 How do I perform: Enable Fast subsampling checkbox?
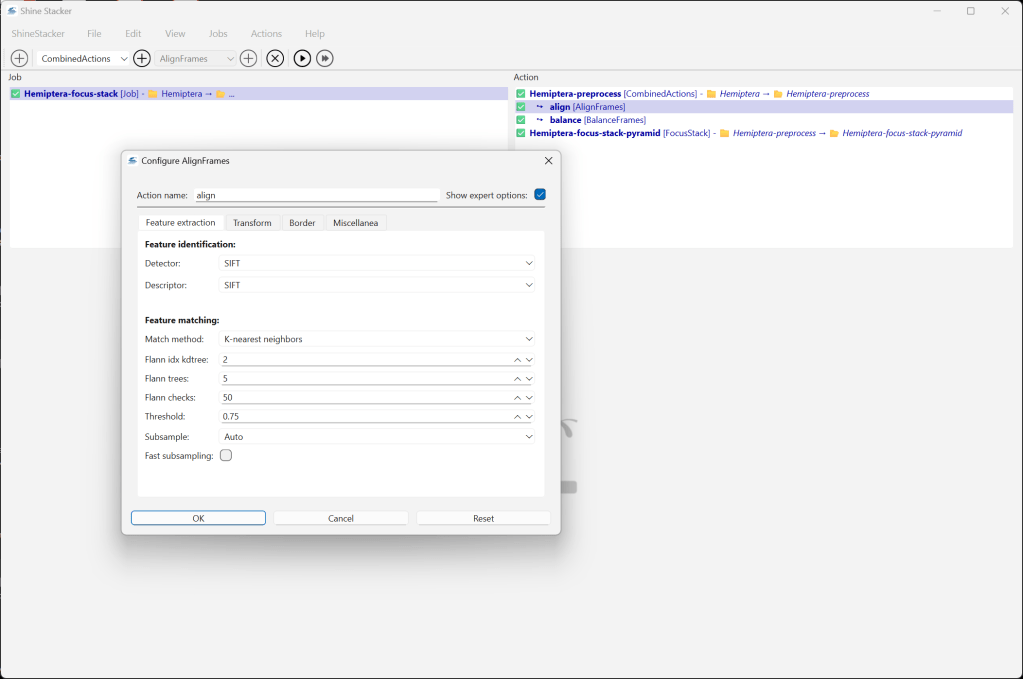click(226, 455)
